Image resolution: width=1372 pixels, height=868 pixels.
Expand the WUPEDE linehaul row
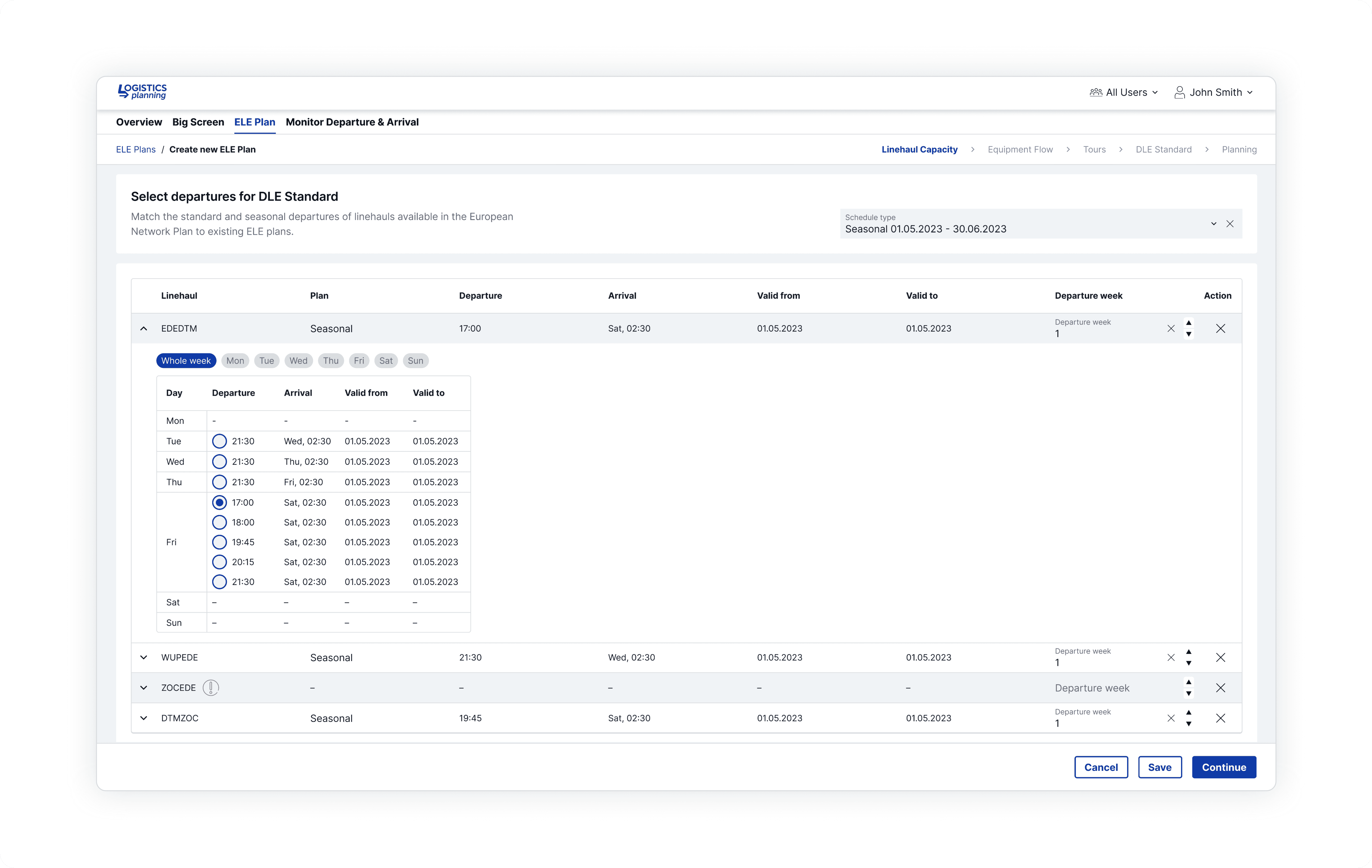(144, 658)
